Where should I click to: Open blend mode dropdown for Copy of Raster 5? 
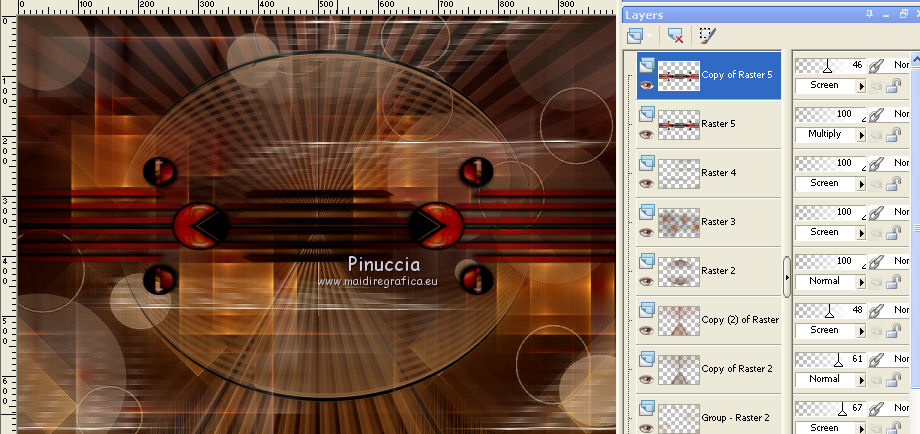coord(861,86)
